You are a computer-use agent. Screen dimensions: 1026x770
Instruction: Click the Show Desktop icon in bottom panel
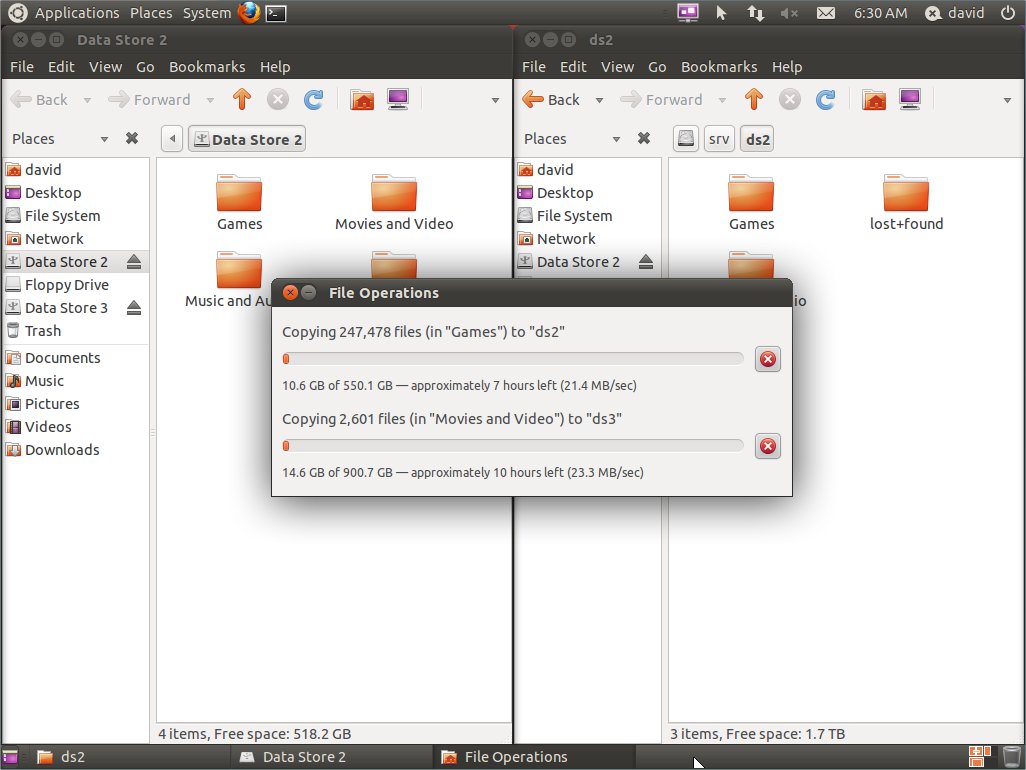pyautogui.click(x=9, y=757)
